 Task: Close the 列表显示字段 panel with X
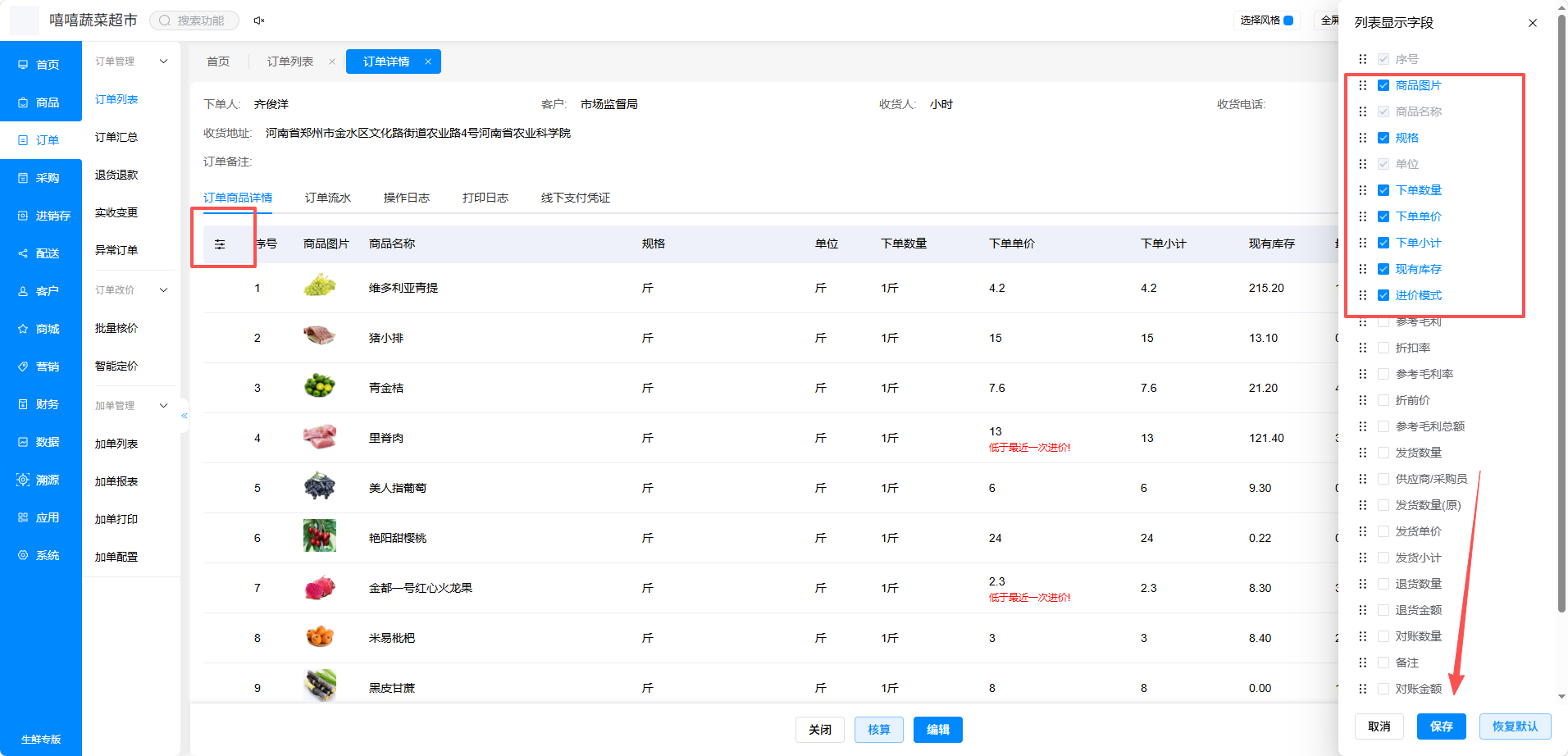click(x=1533, y=23)
